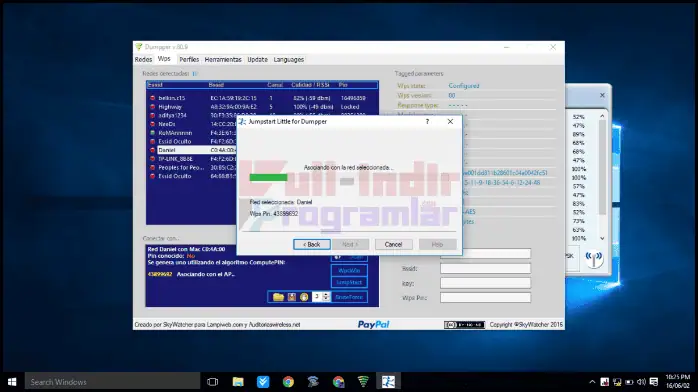
Task: Click the Calidad / RSSI column header
Action: coord(311,85)
